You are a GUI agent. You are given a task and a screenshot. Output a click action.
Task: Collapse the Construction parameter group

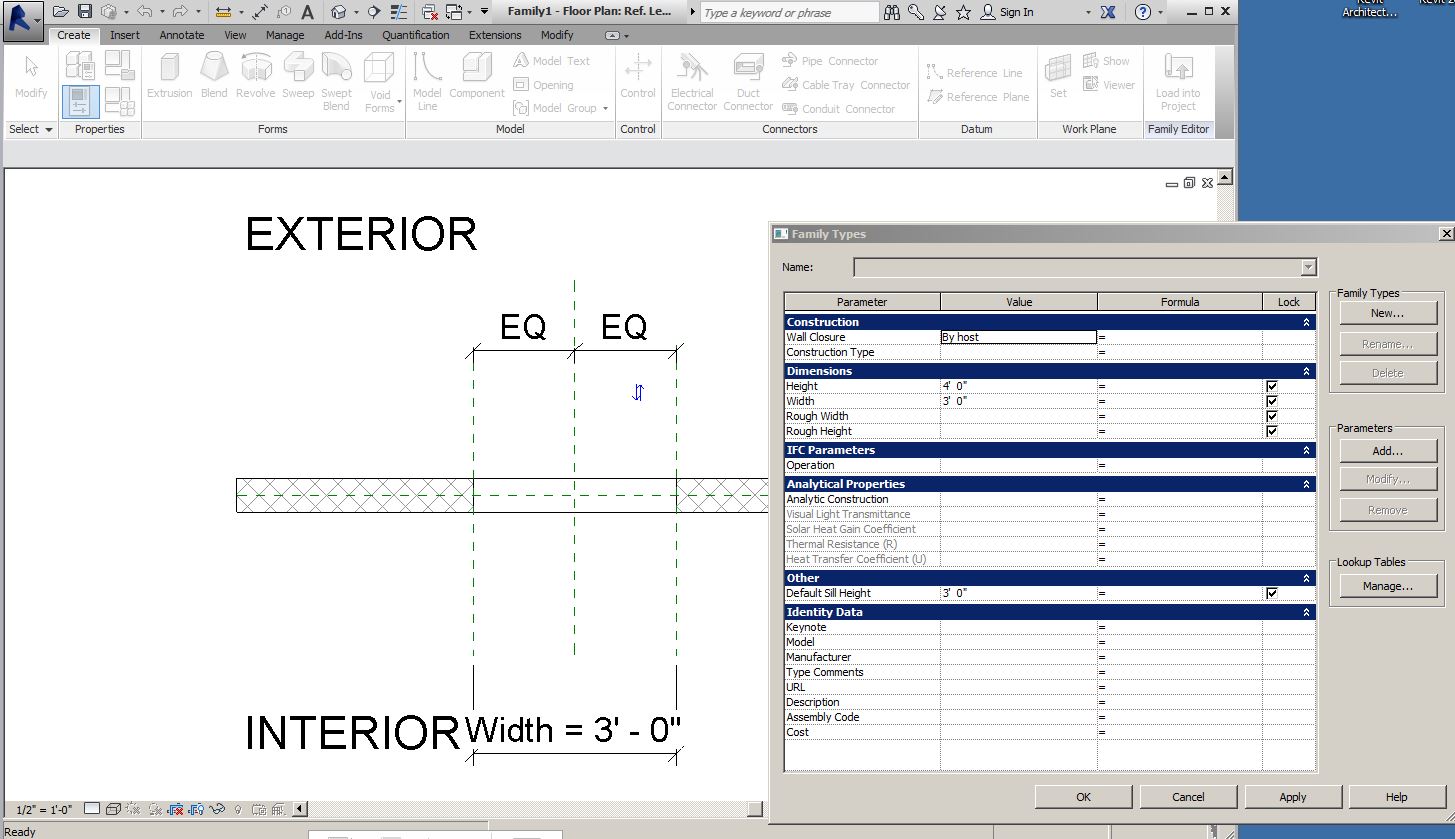(1306, 322)
